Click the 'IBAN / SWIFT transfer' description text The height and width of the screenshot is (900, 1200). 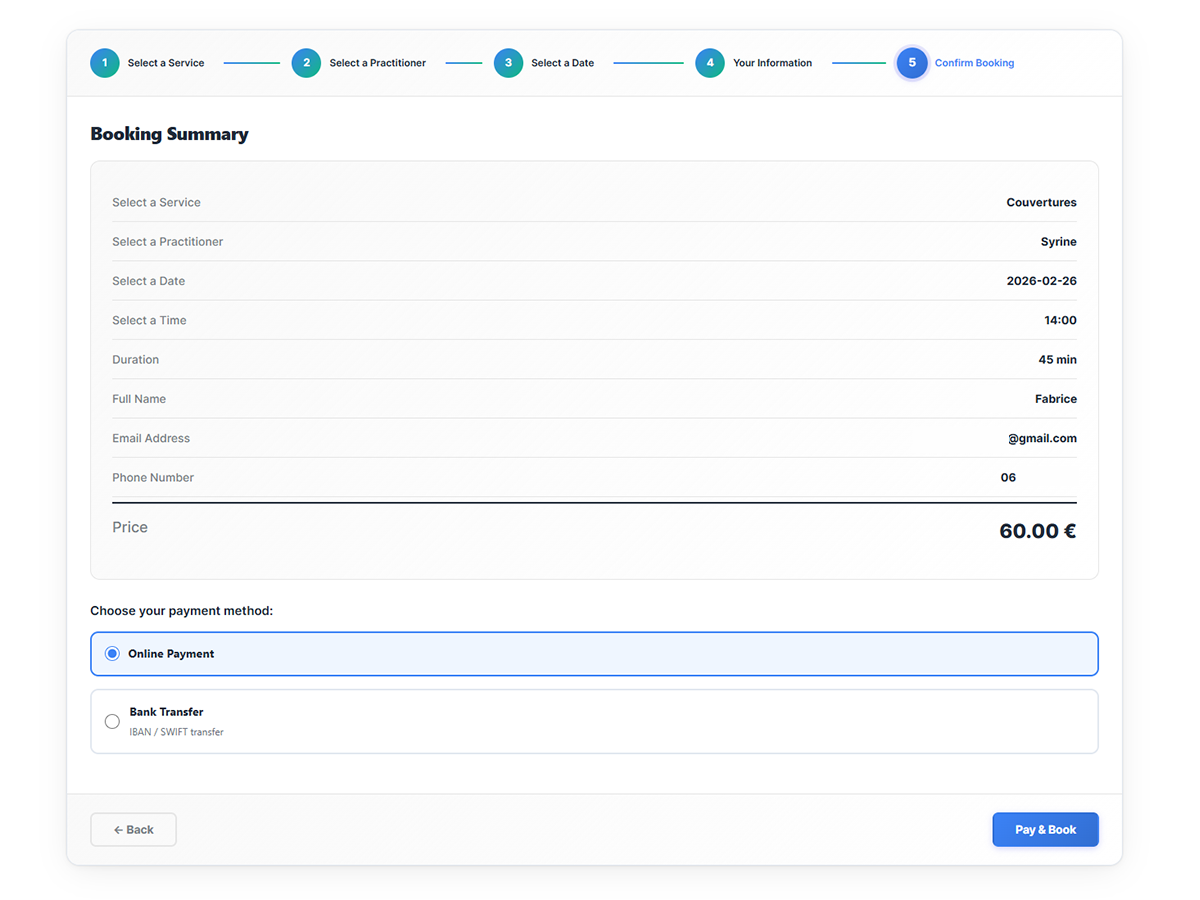176,732
